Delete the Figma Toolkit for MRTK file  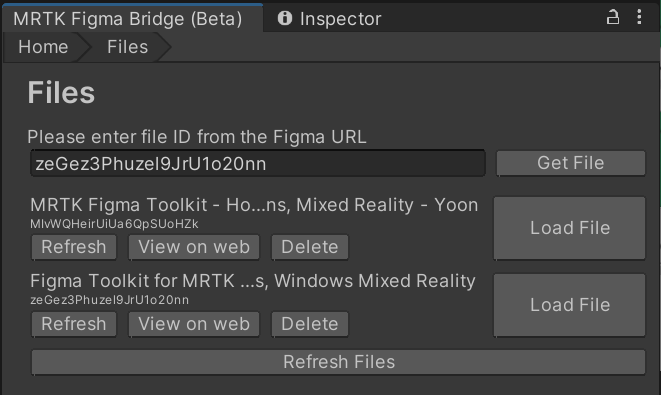310,324
